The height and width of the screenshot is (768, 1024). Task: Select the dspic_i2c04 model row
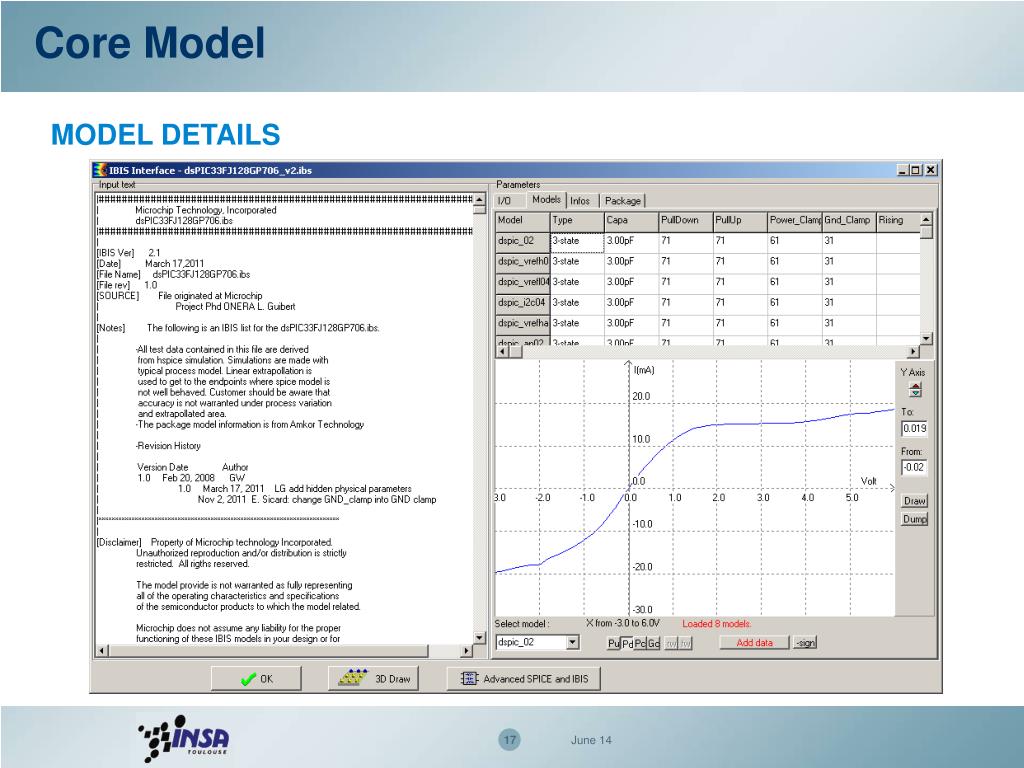(x=522, y=303)
